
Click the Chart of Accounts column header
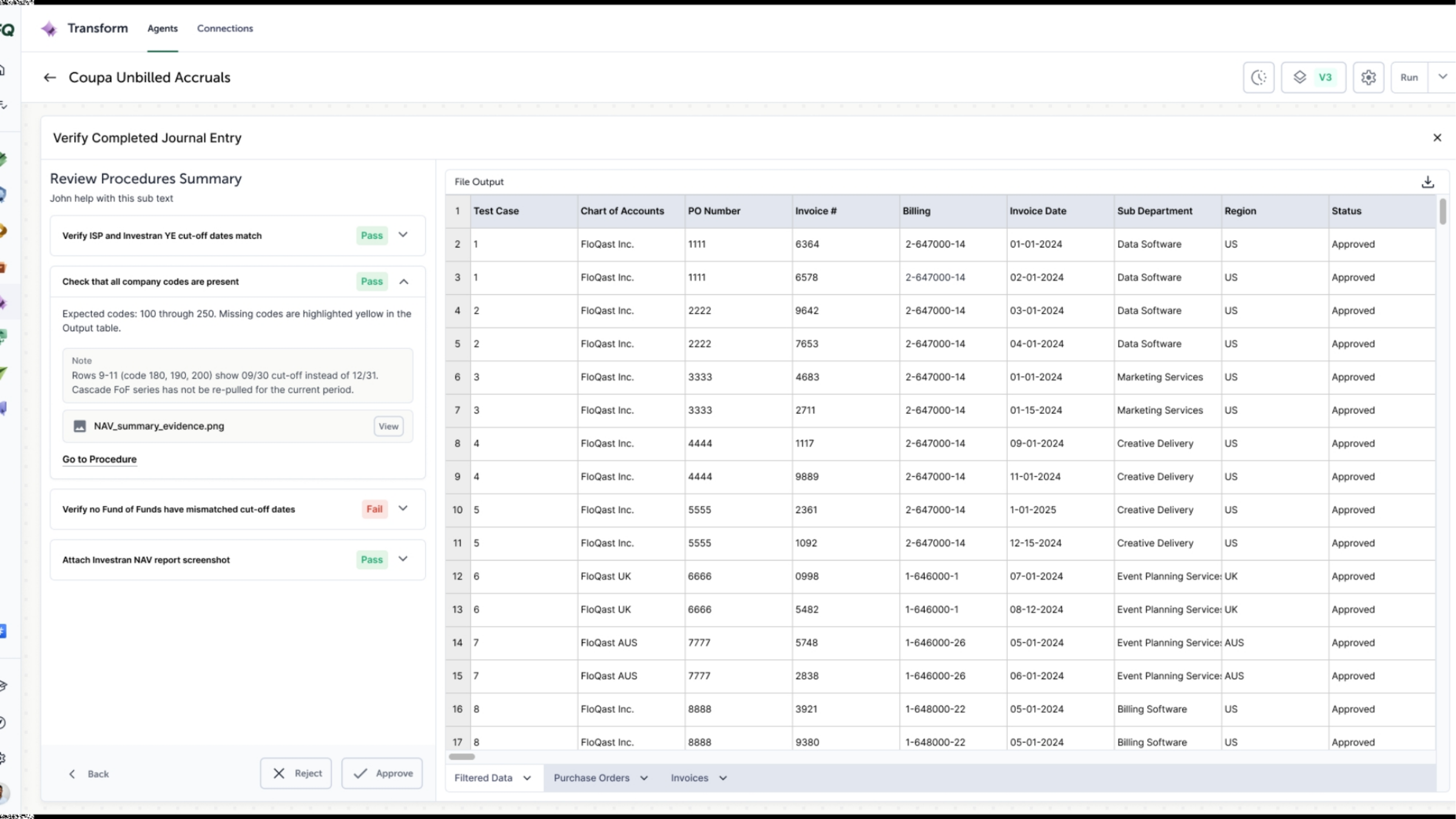click(x=631, y=211)
